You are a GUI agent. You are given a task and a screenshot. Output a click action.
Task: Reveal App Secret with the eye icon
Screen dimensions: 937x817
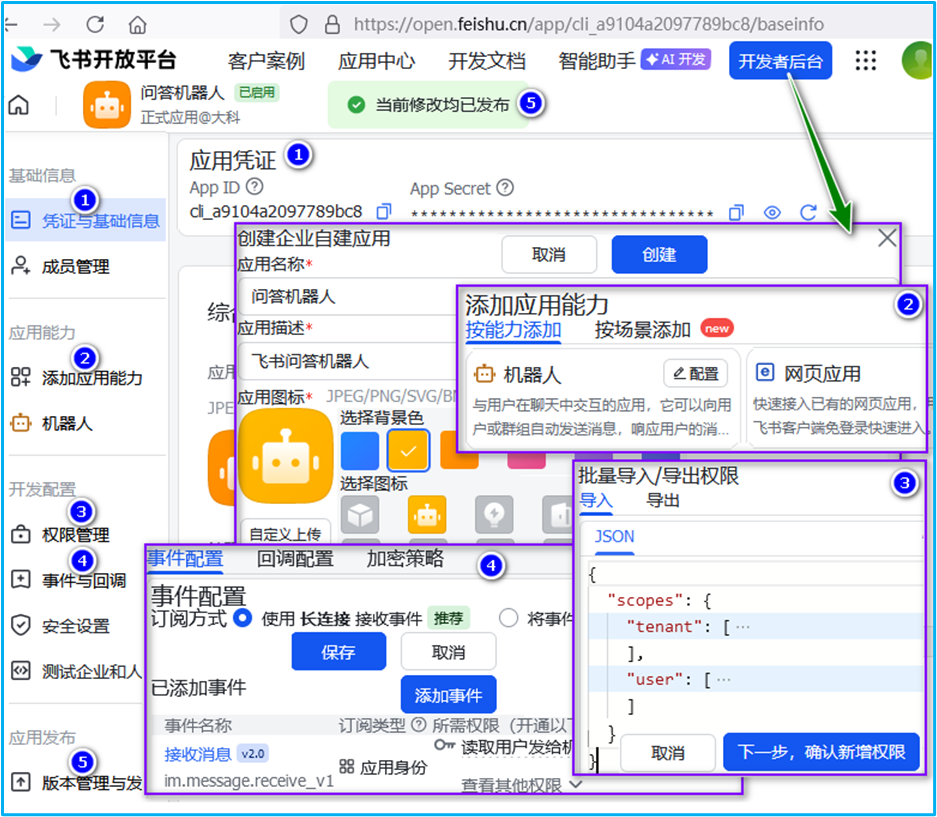(772, 212)
